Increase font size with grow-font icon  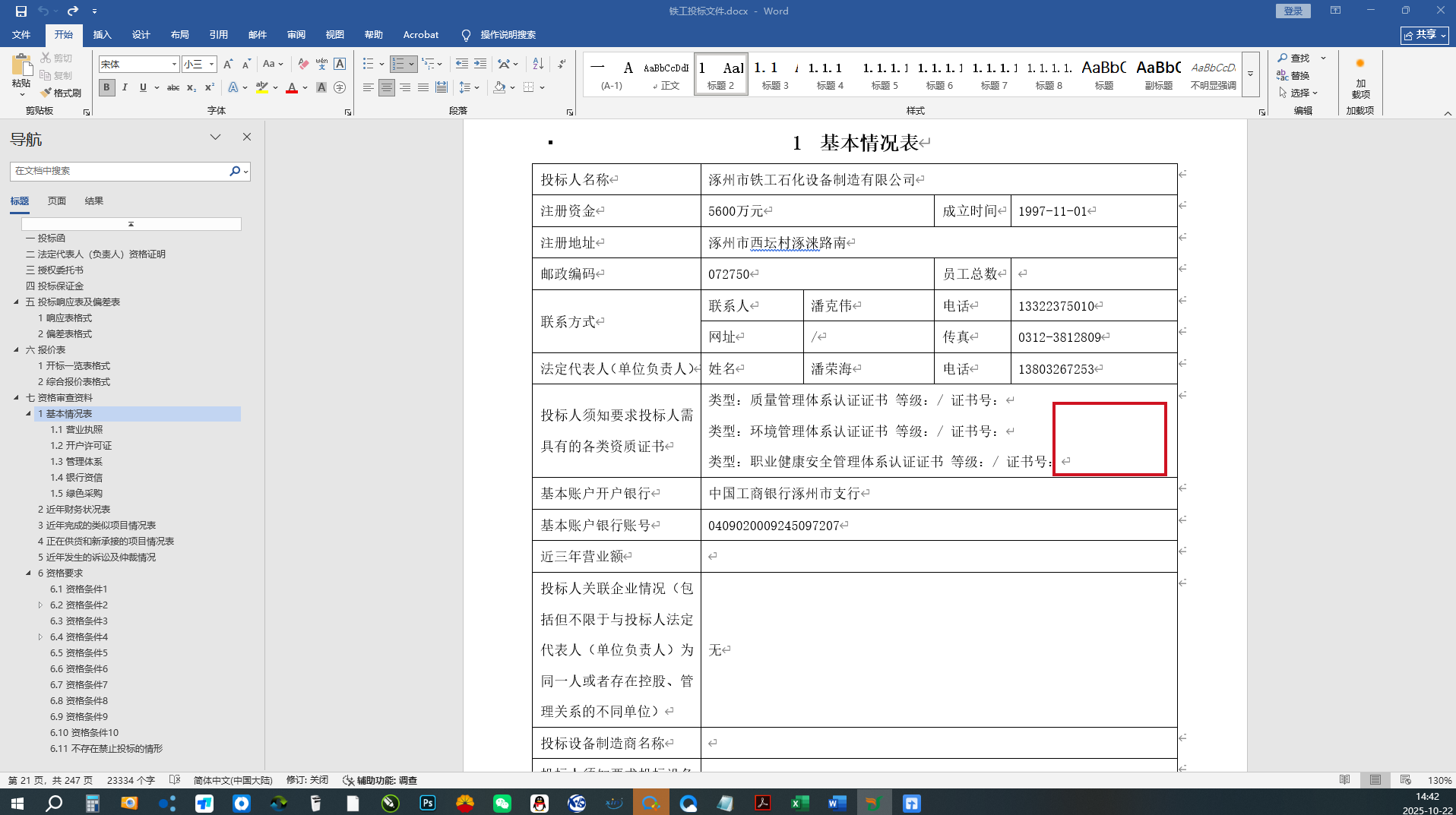228,65
